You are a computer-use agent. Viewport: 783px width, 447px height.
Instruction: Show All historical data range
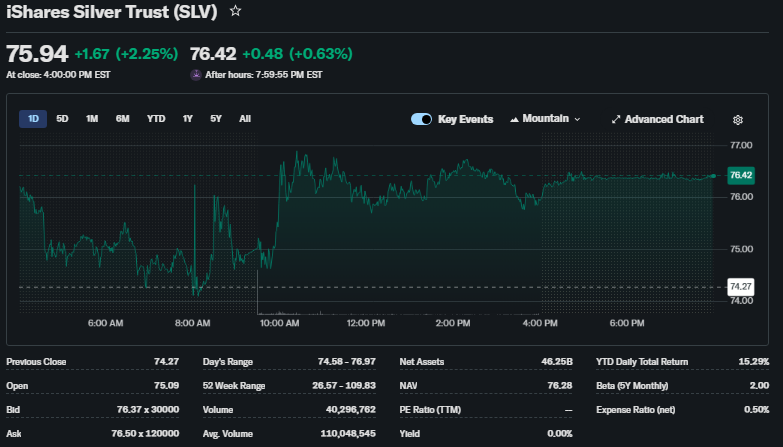(245, 119)
